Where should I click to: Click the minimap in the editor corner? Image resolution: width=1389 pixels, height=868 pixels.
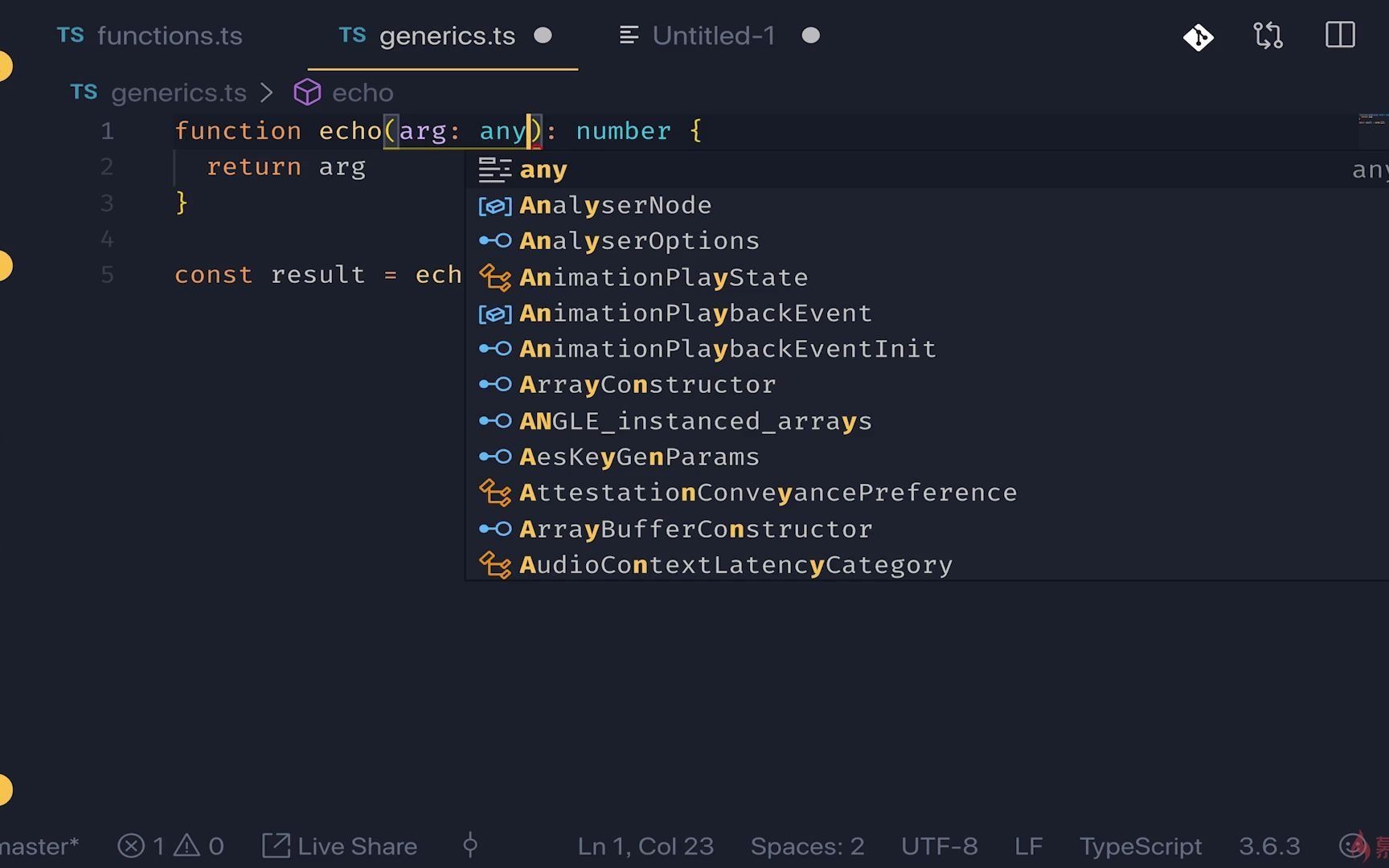[1373, 121]
